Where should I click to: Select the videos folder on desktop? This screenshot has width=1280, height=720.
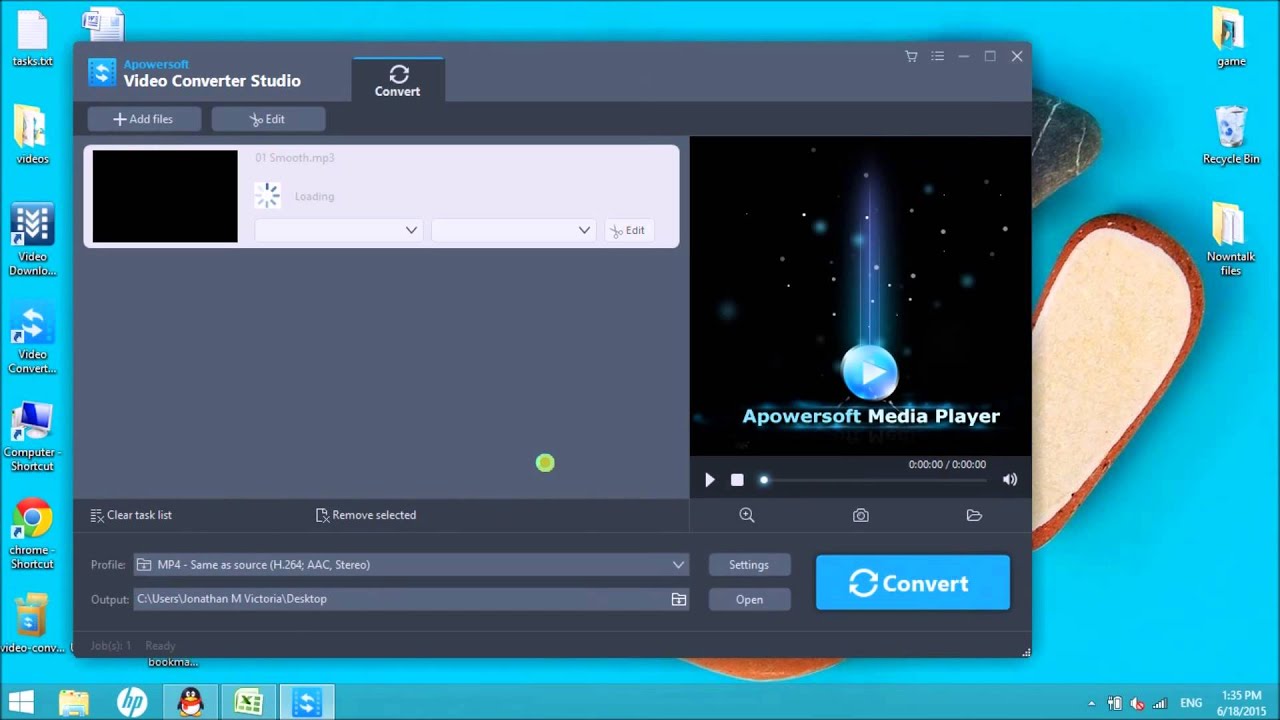(x=32, y=135)
